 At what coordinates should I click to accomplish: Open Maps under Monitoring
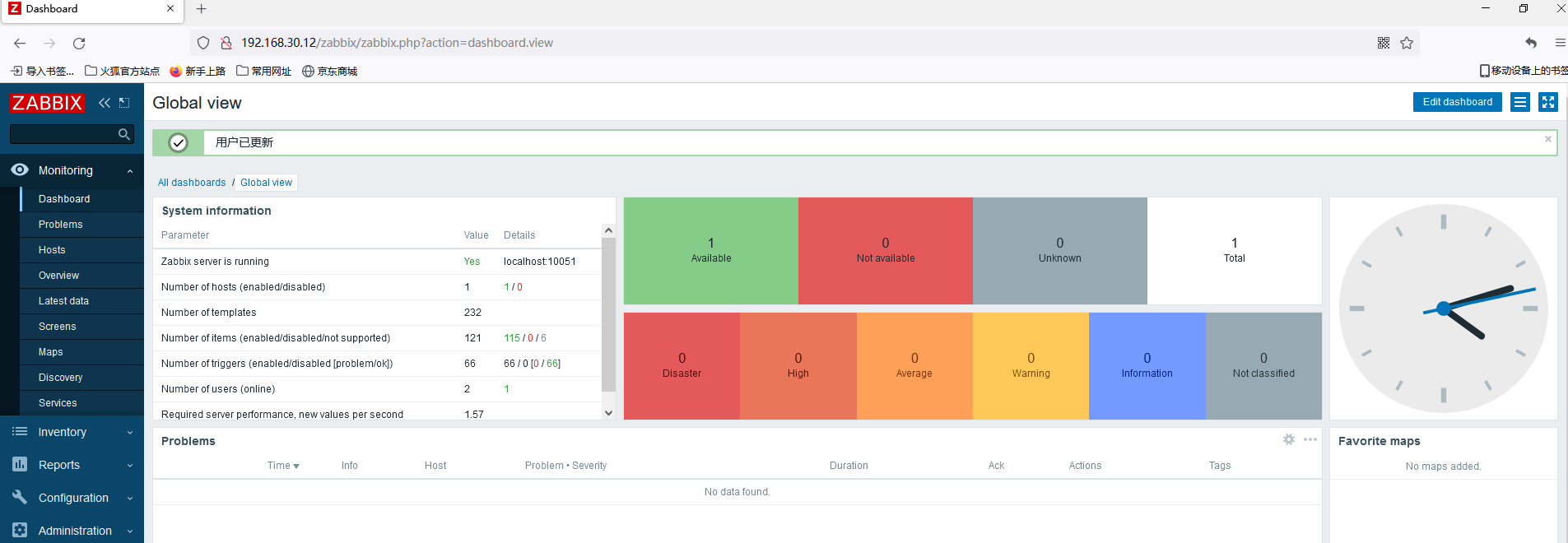click(x=81, y=352)
